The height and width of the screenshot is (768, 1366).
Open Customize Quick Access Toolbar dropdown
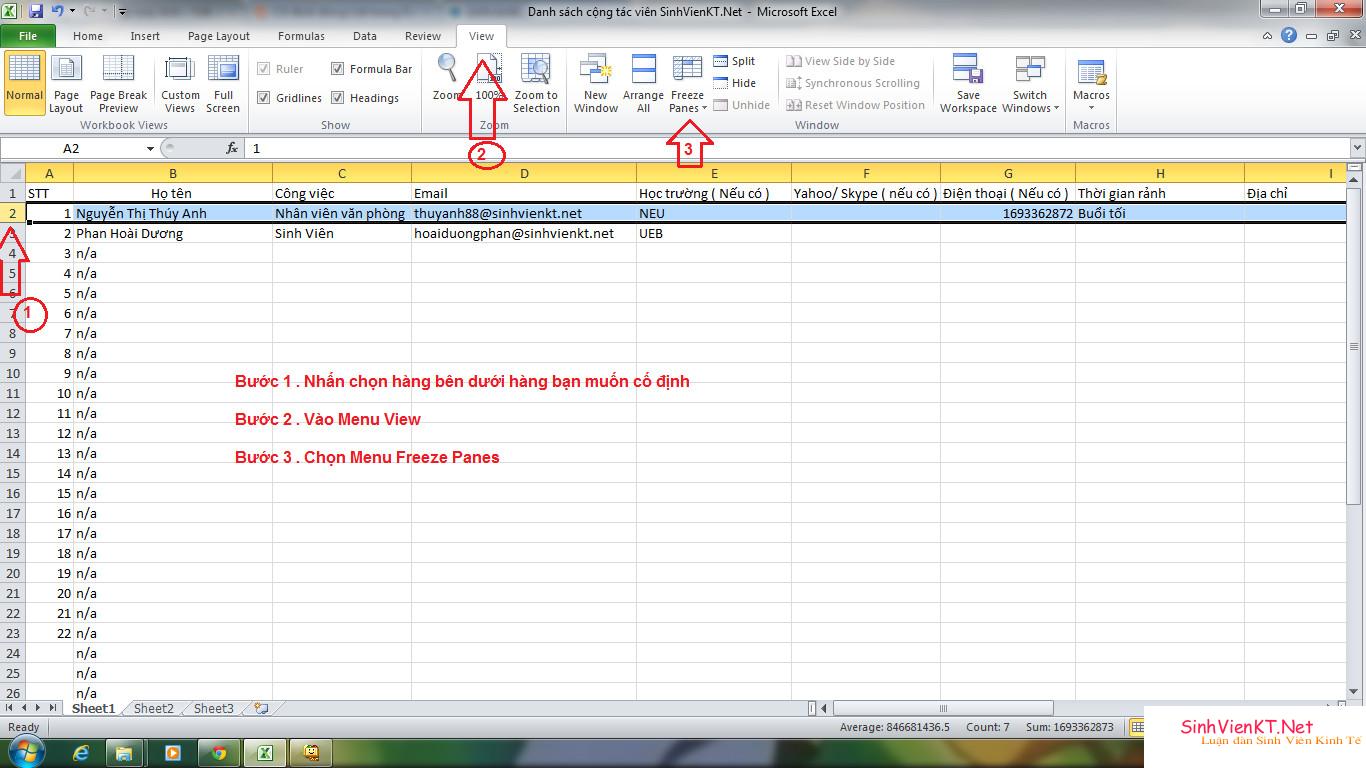122,12
